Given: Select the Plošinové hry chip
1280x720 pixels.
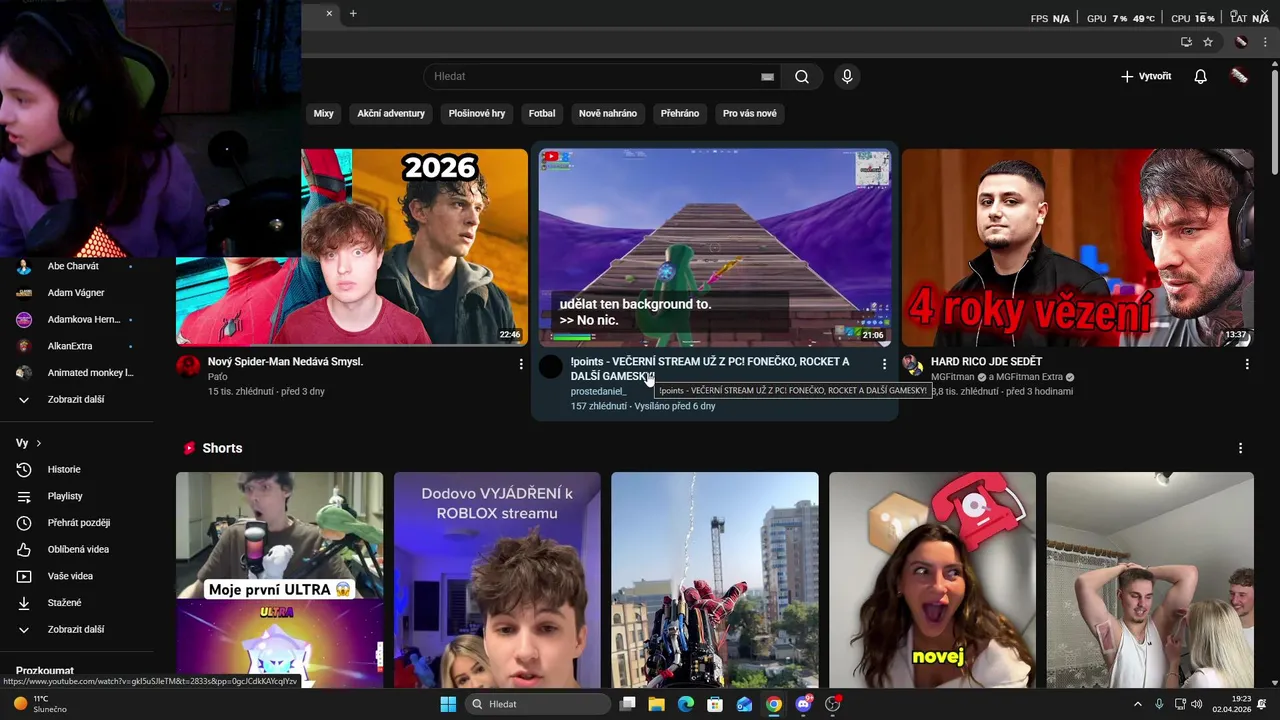Looking at the screenshot, I should point(477,113).
